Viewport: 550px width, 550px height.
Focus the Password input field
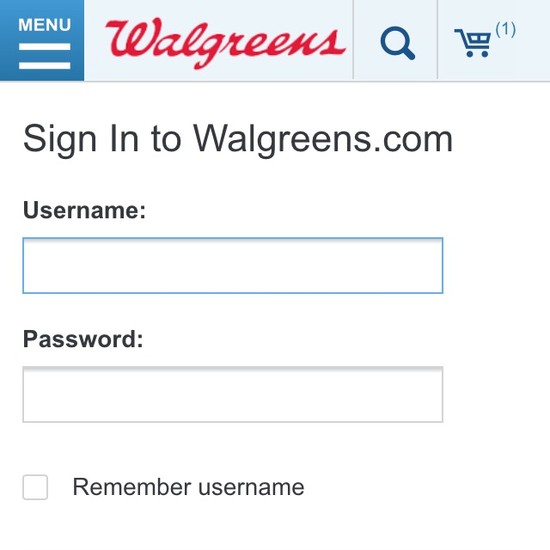[233, 395]
